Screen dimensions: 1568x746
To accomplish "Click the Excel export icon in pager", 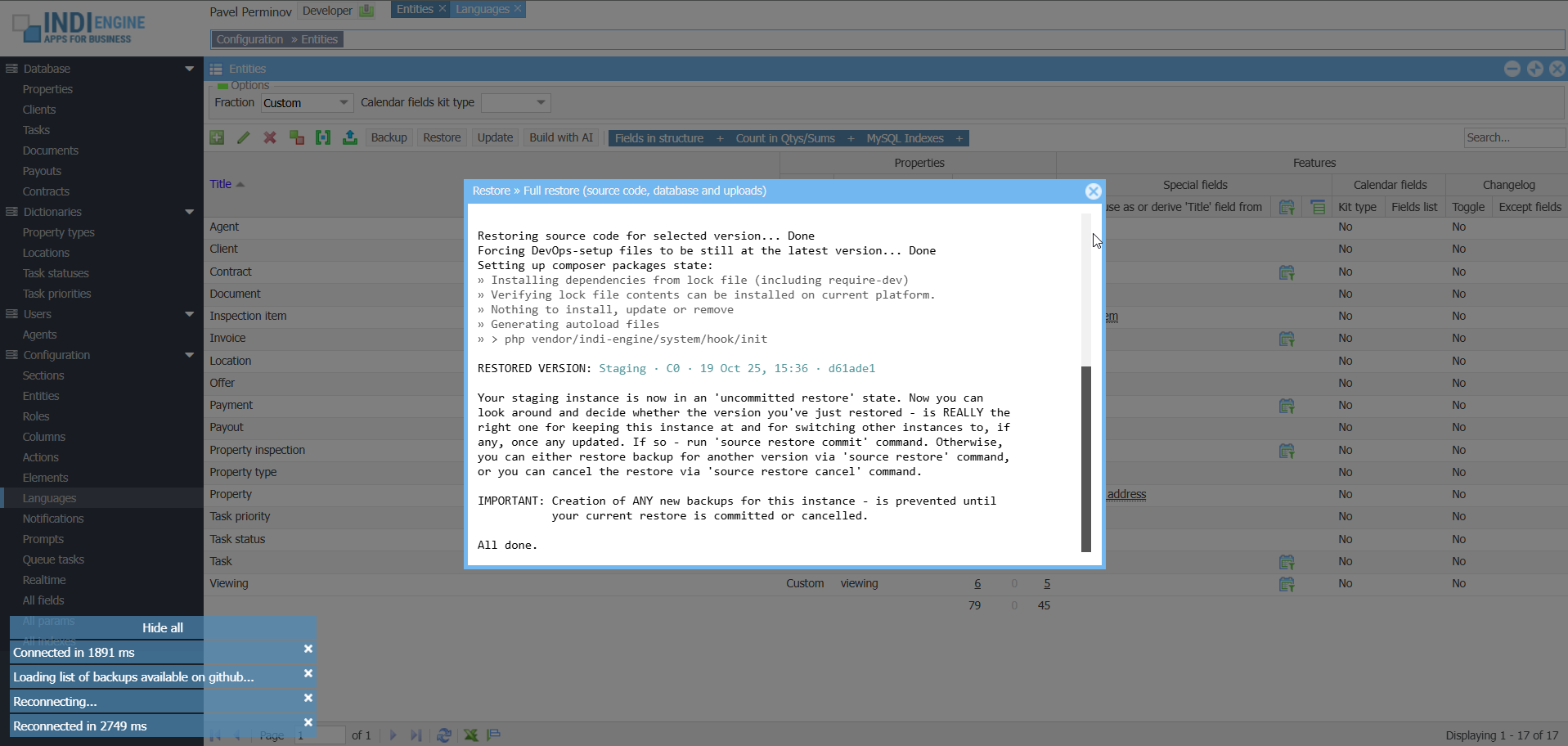I will [471, 735].
